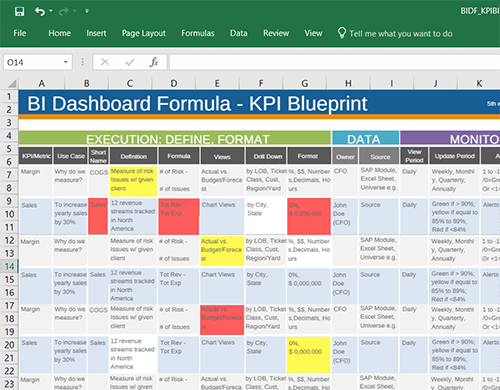Select row 9 header
Image resolution: width=500 pixels, height=390 pixels.
point(9,201)
